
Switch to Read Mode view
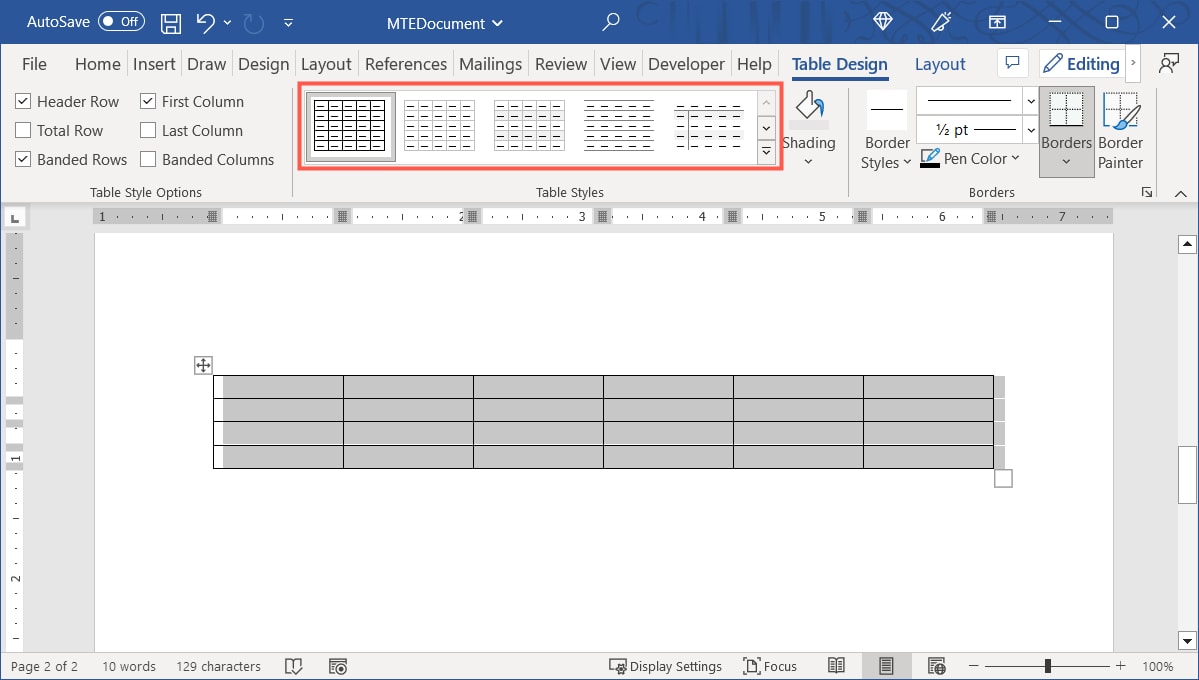[x=836, y=665]
